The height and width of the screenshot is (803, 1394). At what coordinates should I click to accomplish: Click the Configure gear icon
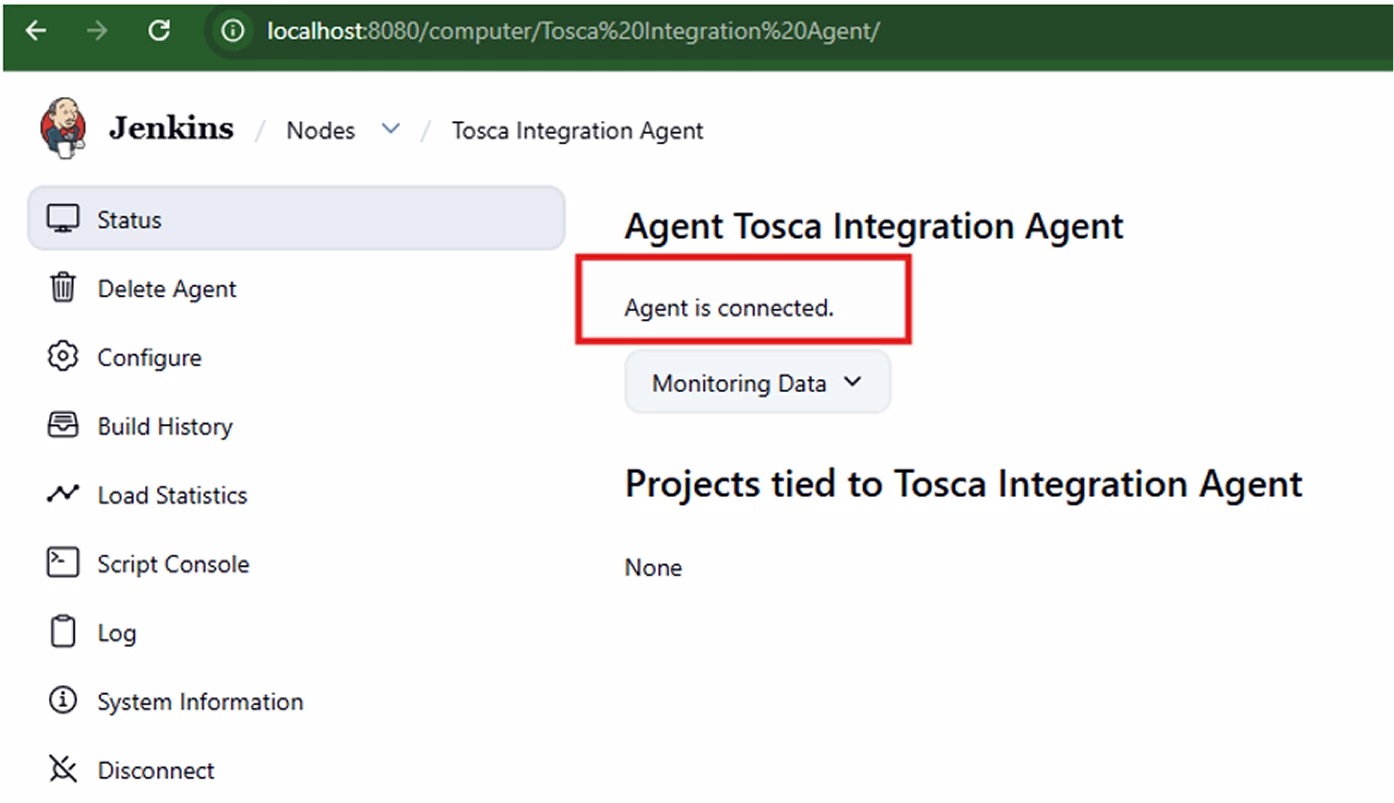[63, 357]
